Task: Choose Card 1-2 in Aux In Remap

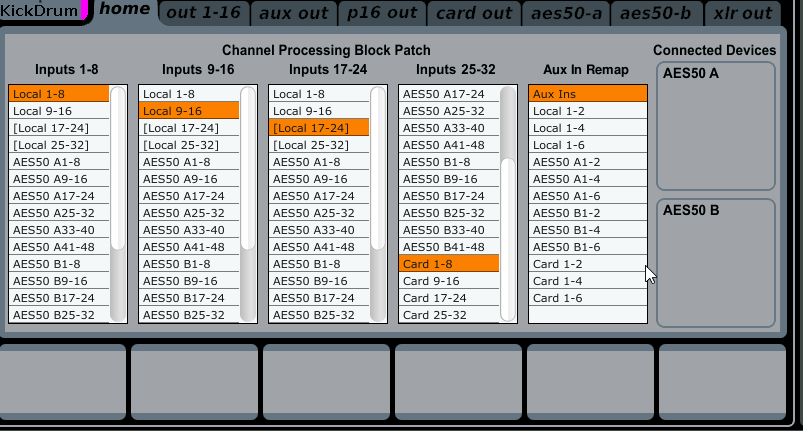Action: click(588, 264)
